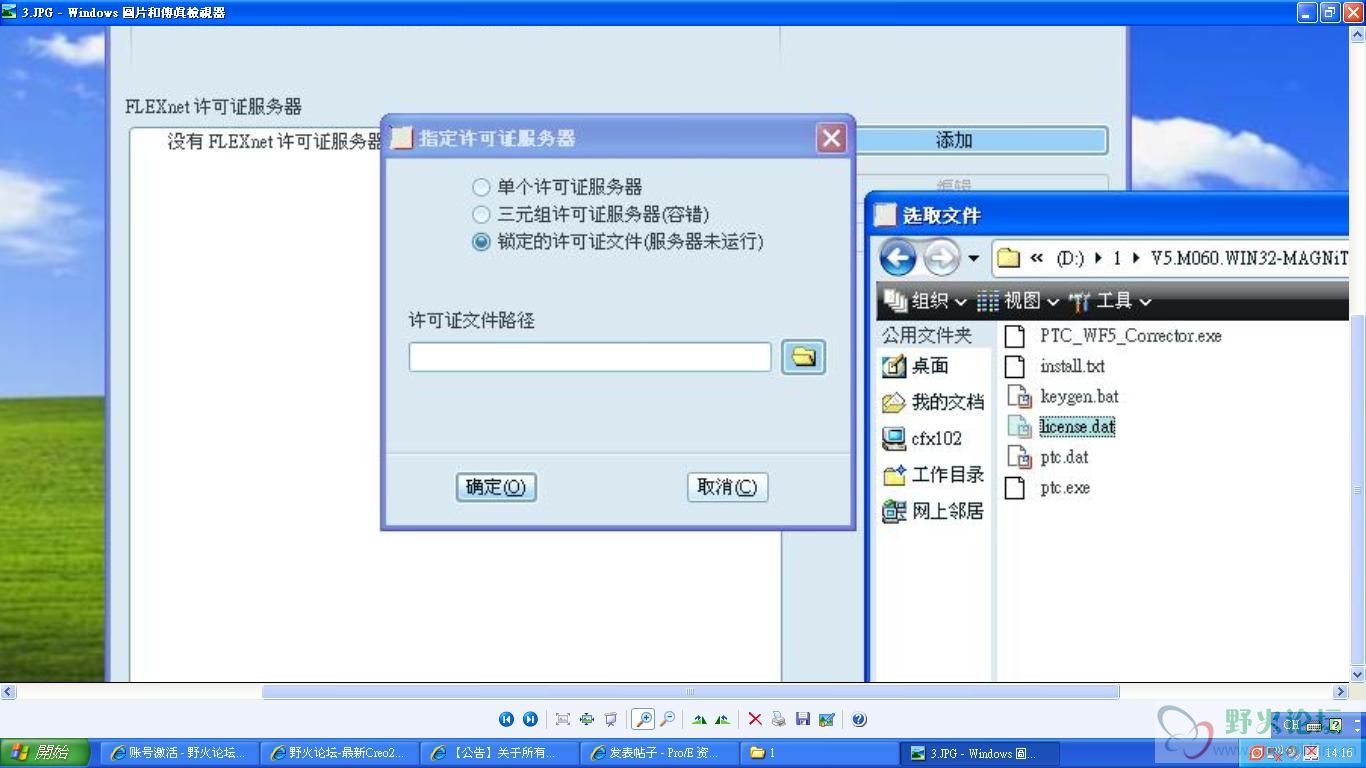The image size is (1366, 768).
Task: Click the Forward arrow in 选取文件 dialog
Action: [941, 259]
